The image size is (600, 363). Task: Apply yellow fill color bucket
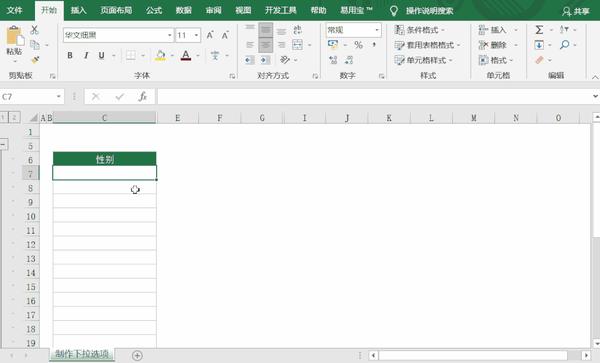pos(161,55)
